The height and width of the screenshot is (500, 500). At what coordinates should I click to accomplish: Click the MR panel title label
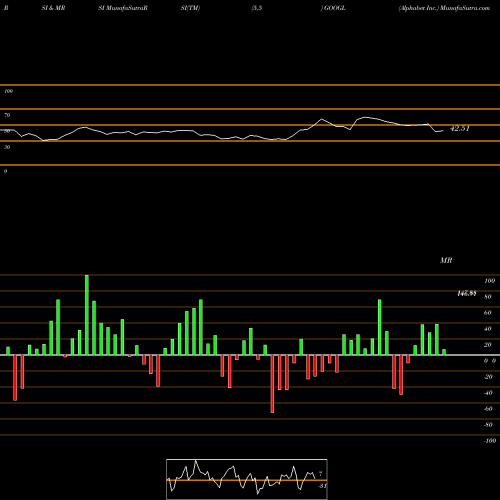click(446, 260)
